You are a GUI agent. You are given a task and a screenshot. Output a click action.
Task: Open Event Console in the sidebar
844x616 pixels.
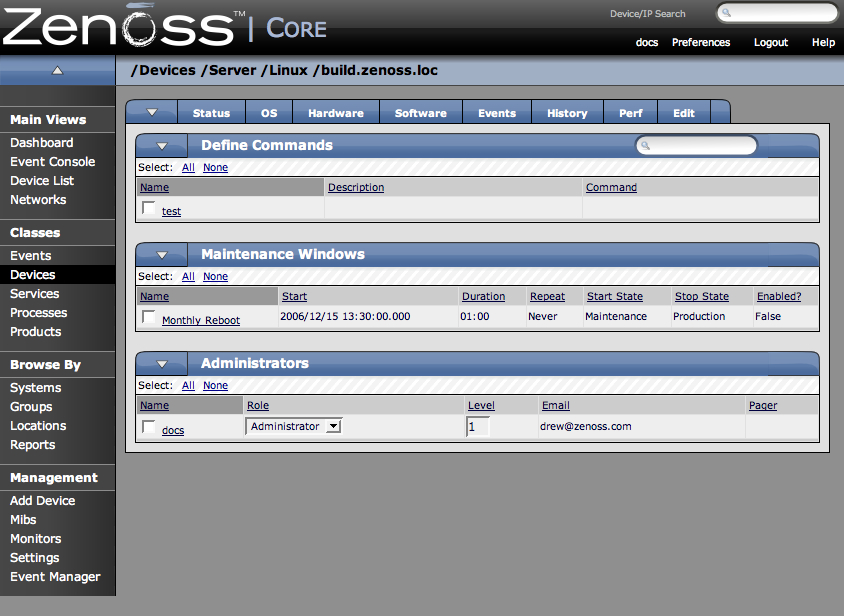pos(52,162)
